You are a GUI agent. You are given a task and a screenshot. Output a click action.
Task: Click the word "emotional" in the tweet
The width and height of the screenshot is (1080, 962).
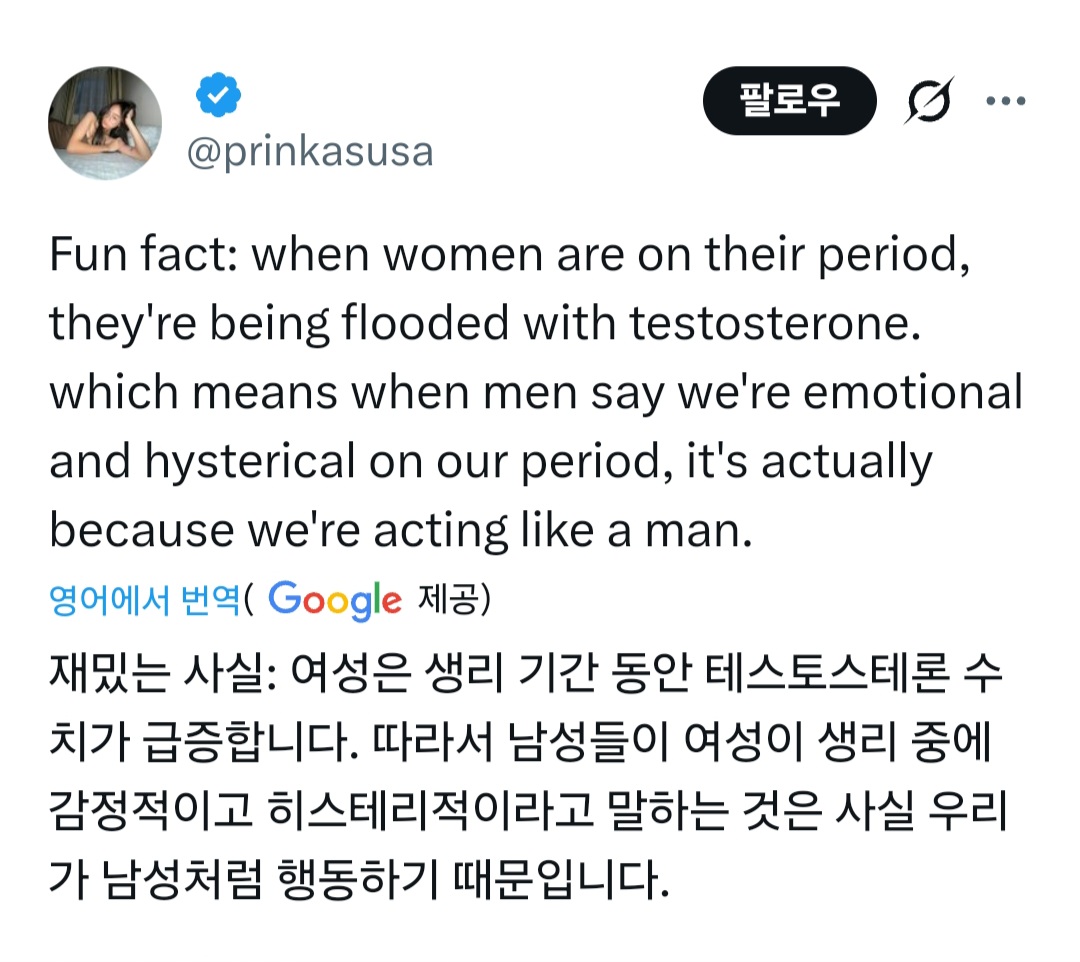pyautogui.click(x=913, y=393)
